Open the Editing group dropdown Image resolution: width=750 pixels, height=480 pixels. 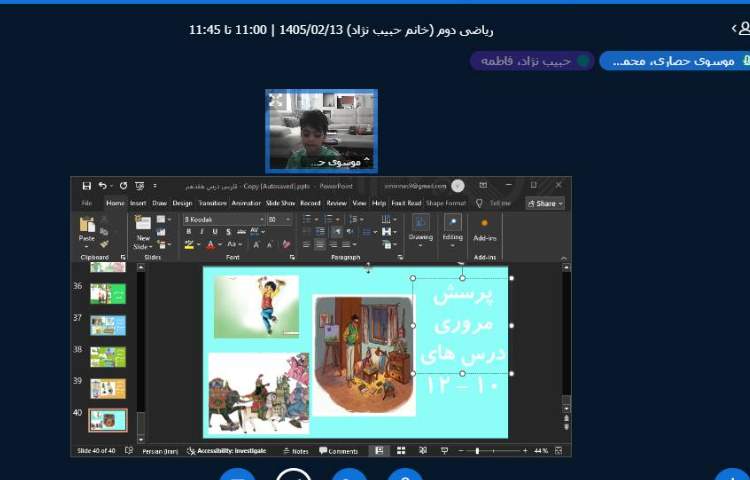[x=452, y=231]
